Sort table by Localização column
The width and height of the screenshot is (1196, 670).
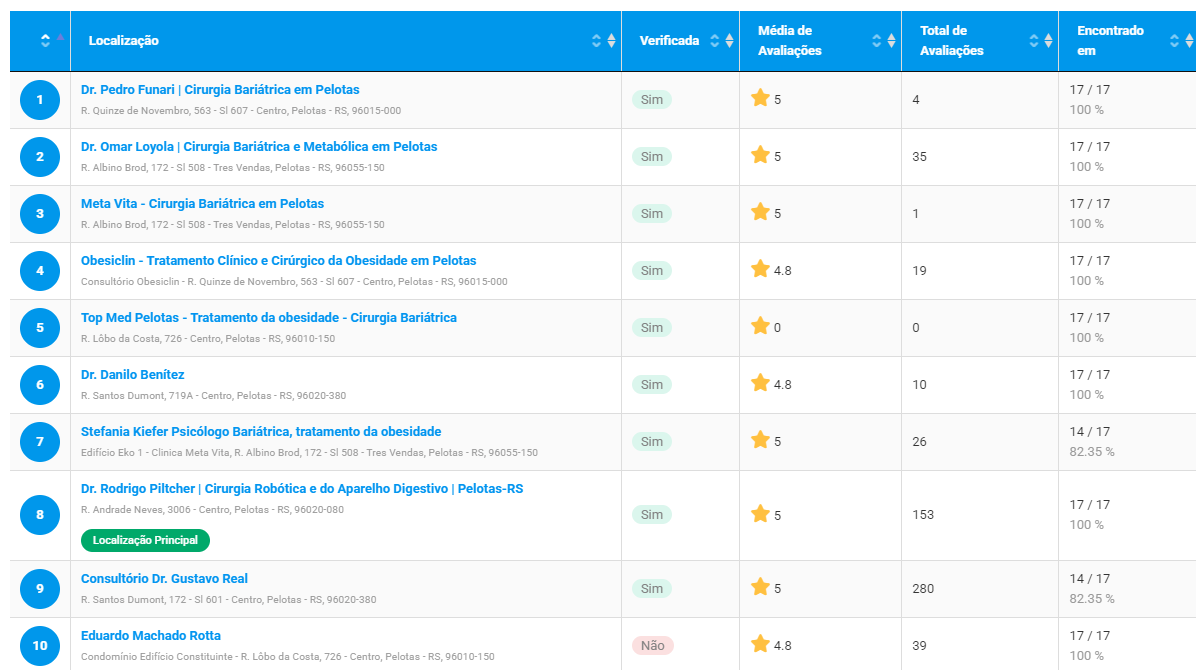pos(346,40)
